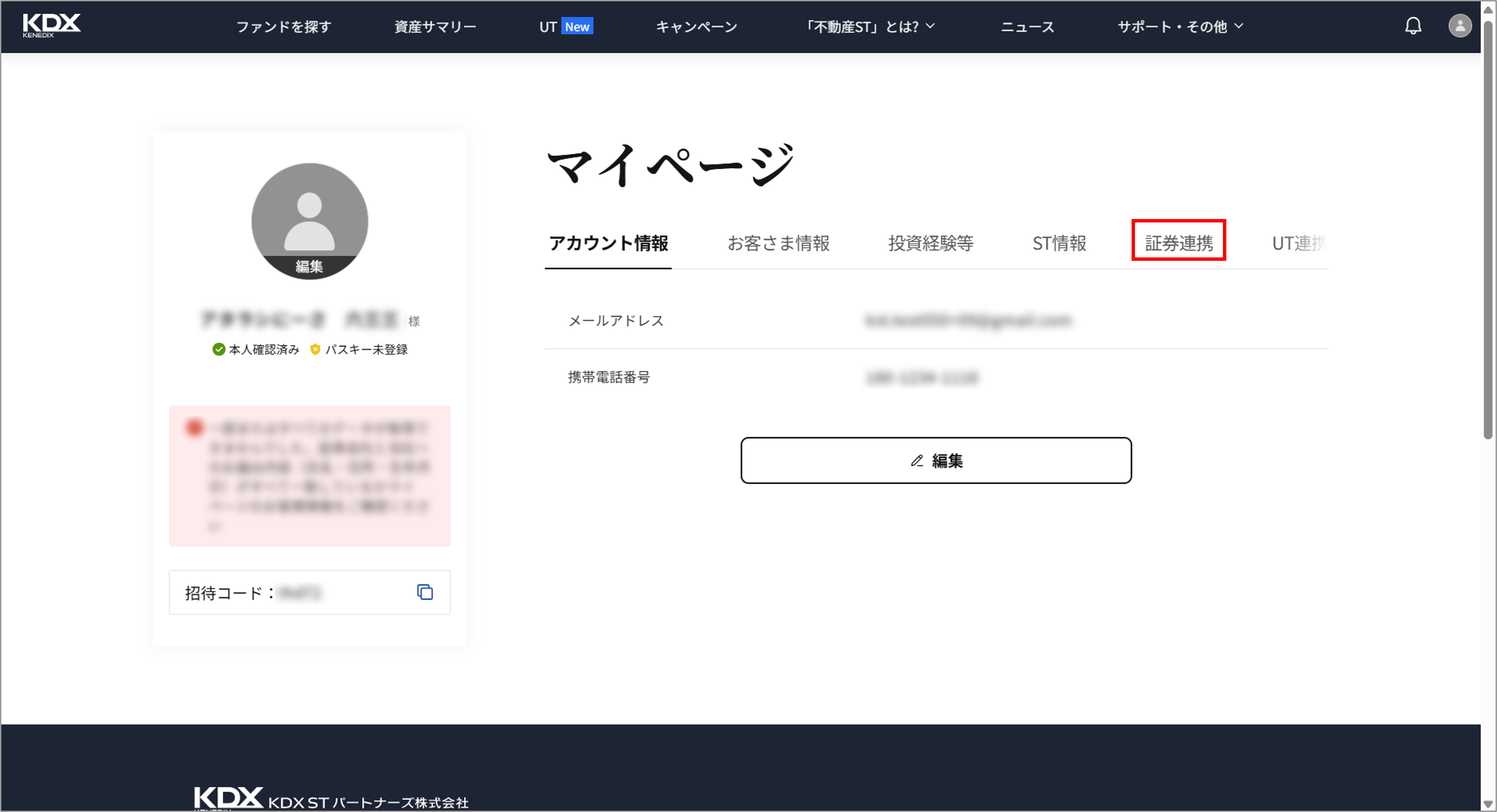Click the scrollbar down arrow
This screenshot has width=1497, height=812.
tap(1488, 804)
